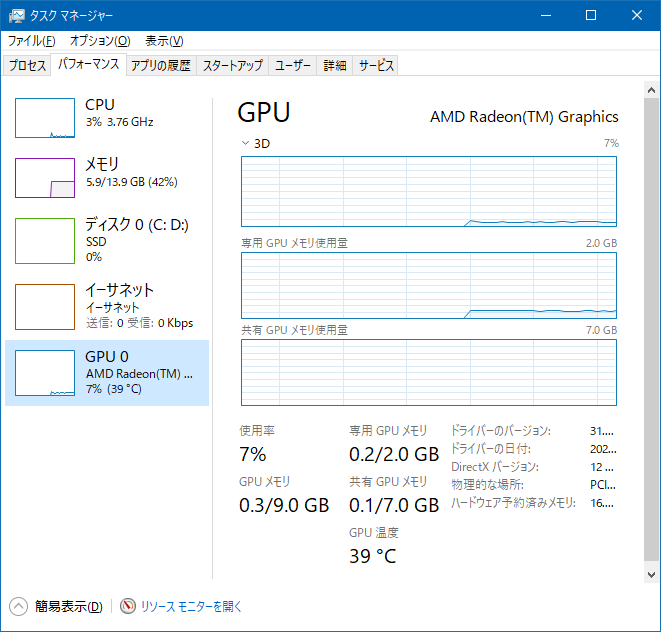Open the リソース モニターを開く link
661x632 pixels.
click(x=191, y=606)
